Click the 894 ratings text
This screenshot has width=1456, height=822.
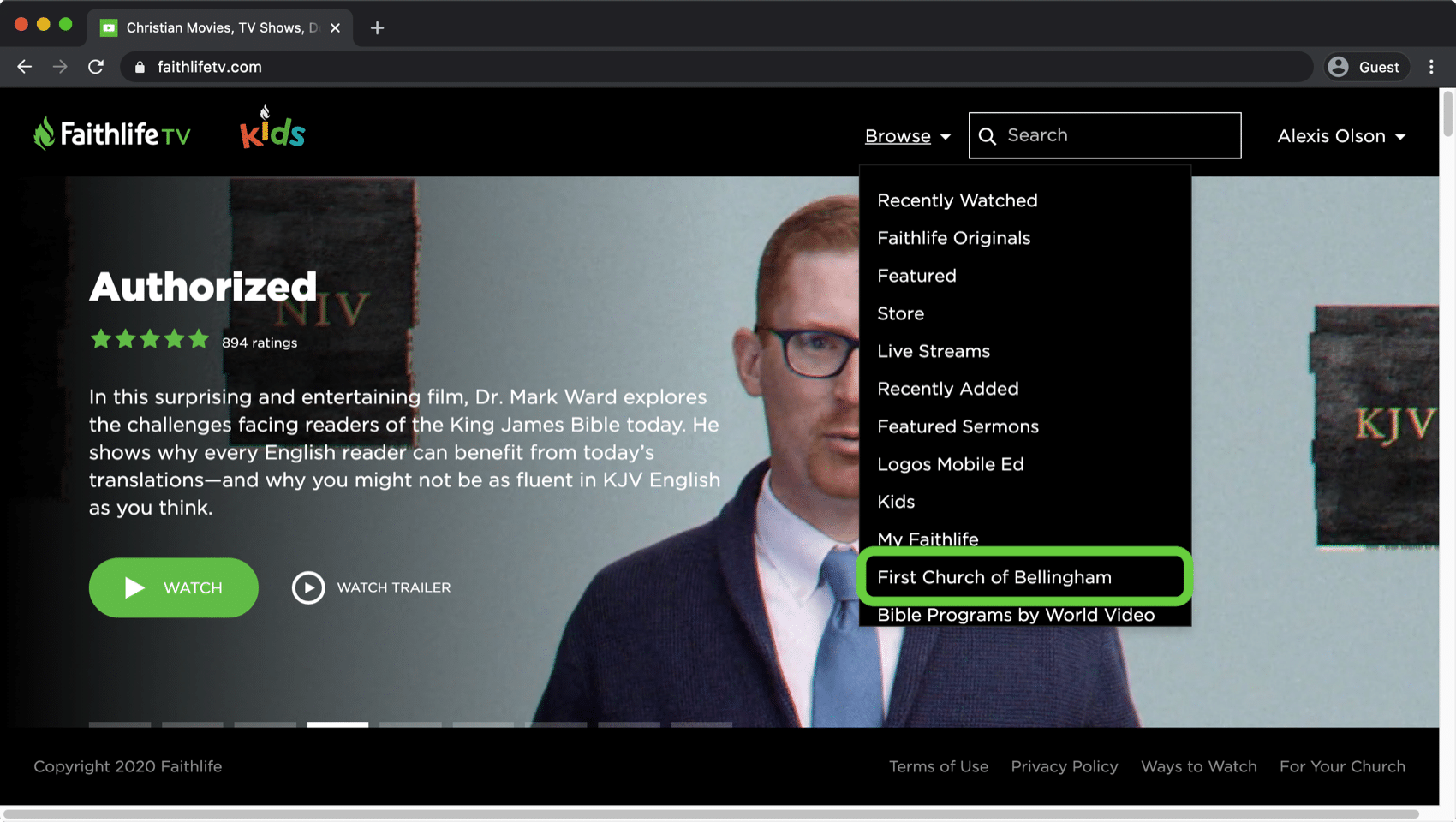pos(260,342)
